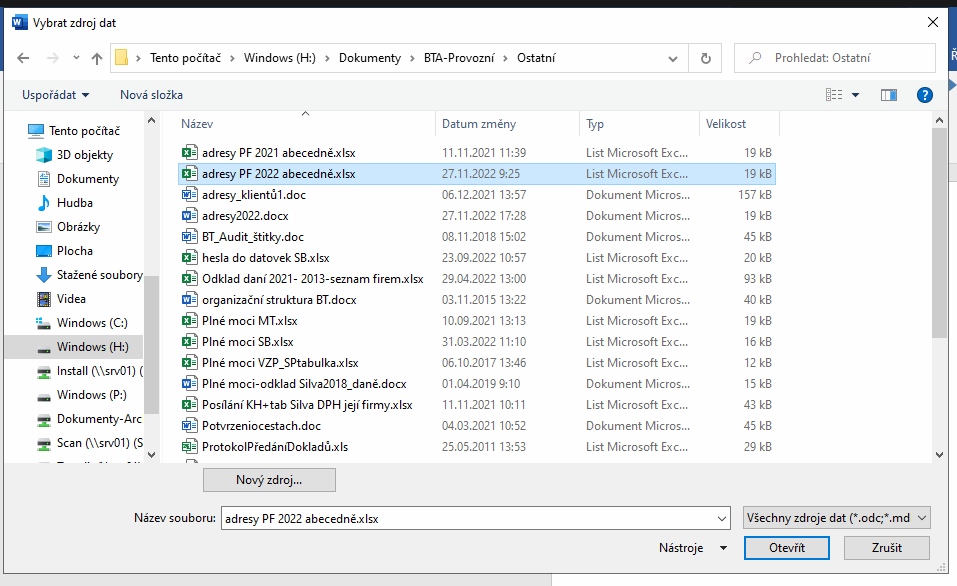Click the file list vertical scrollbar
The image size is (957, 586).
click(938, 240)
